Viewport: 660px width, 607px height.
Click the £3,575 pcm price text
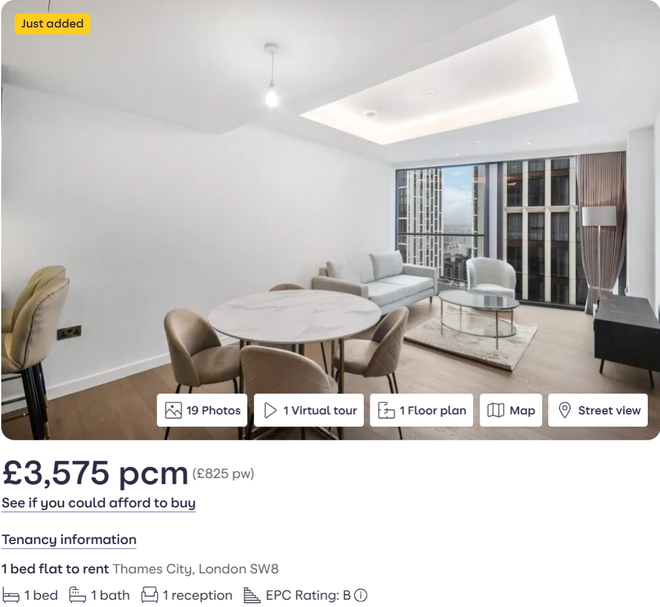pos(95,473)
